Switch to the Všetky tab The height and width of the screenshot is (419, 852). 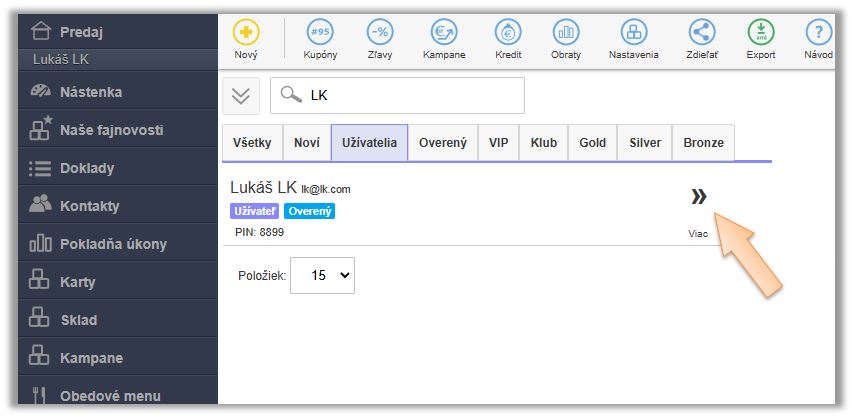coord(251,143)
